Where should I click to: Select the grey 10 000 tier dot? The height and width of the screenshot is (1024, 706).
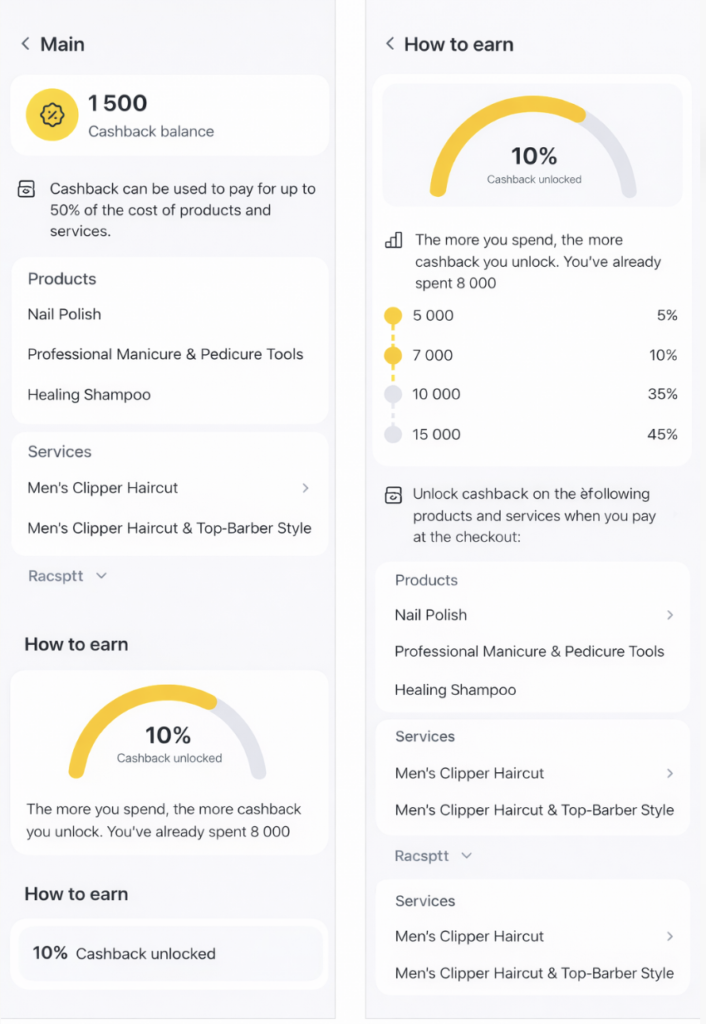pos(393,394)
